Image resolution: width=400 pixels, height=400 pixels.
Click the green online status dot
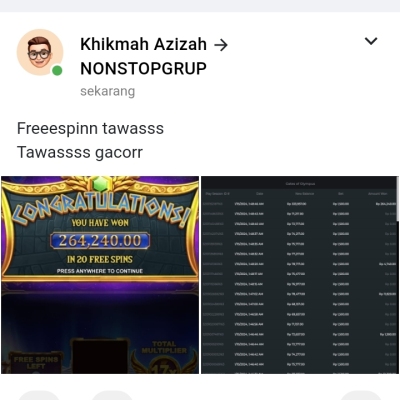pos(57,71)
